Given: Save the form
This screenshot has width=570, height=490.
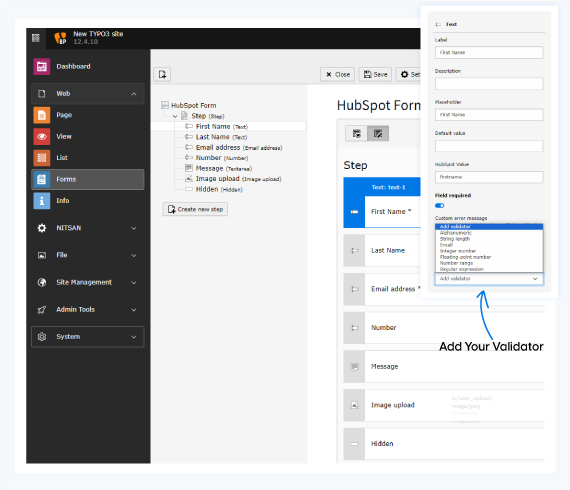Looking at the screenshot, I should 375,75.
